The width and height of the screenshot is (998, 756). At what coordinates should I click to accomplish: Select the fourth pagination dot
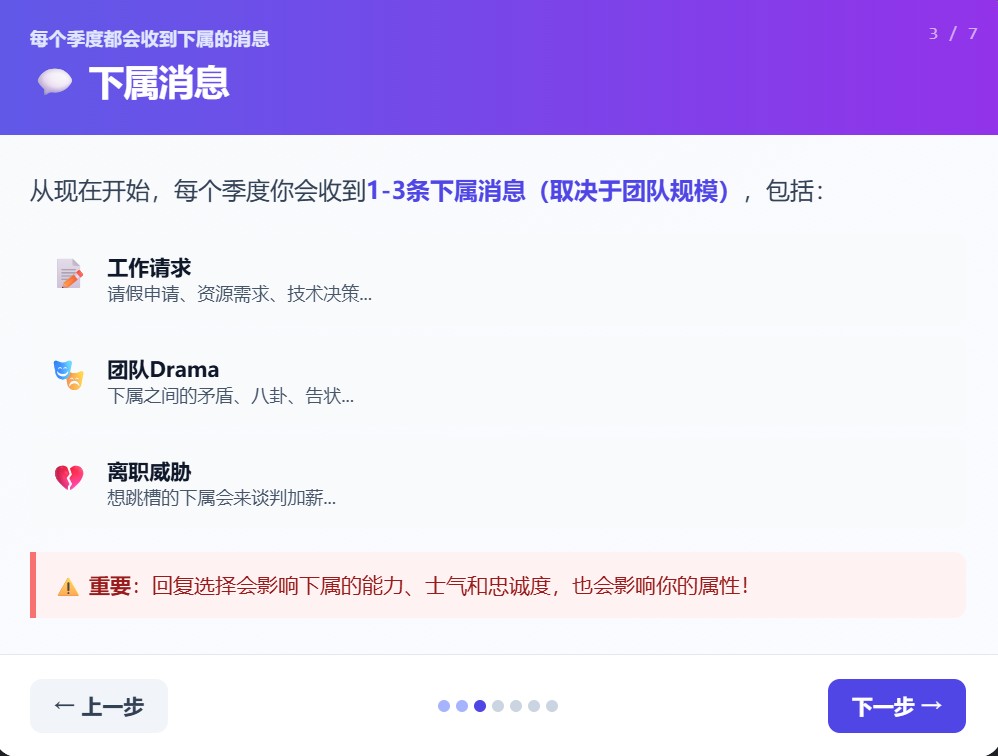pyautogui.click(x=498, y=706)
